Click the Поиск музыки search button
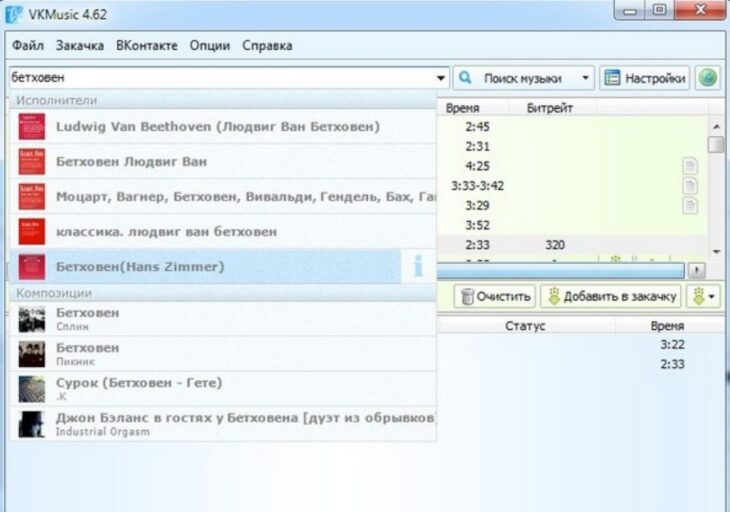 (516, 78)
